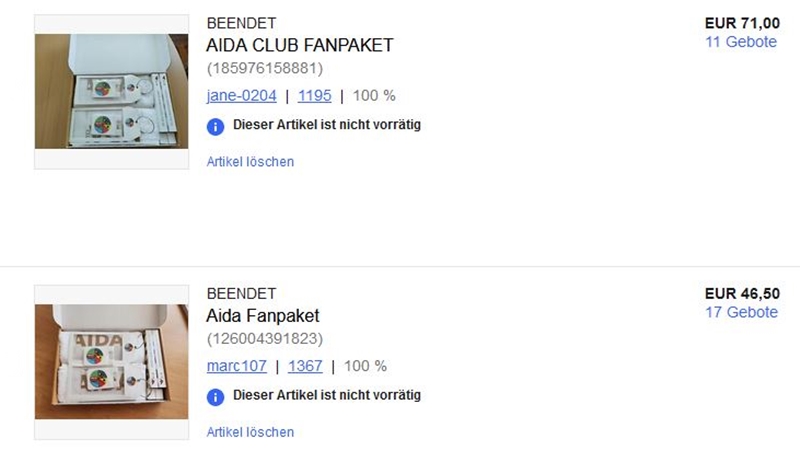Screen dimensions: 800x450
Task: Click item number 185976158881
Action: point(265,69)
